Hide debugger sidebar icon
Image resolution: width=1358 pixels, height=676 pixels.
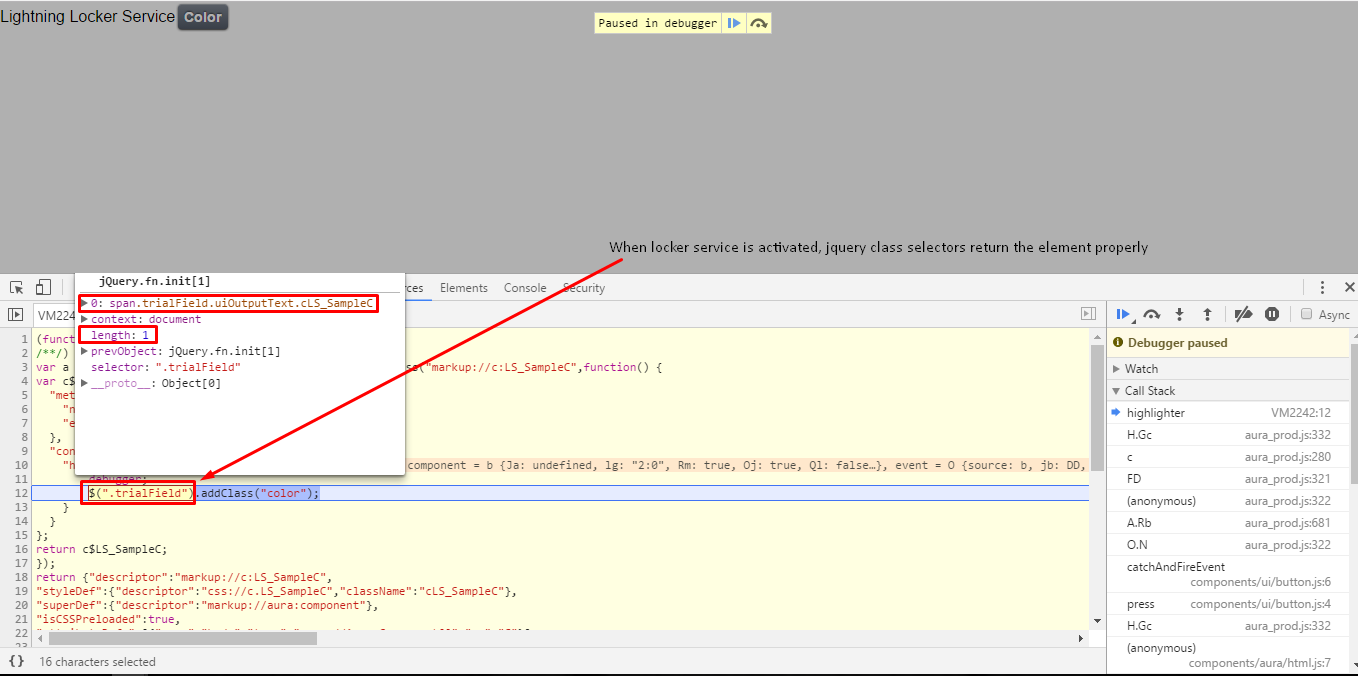click(1088, 314)
